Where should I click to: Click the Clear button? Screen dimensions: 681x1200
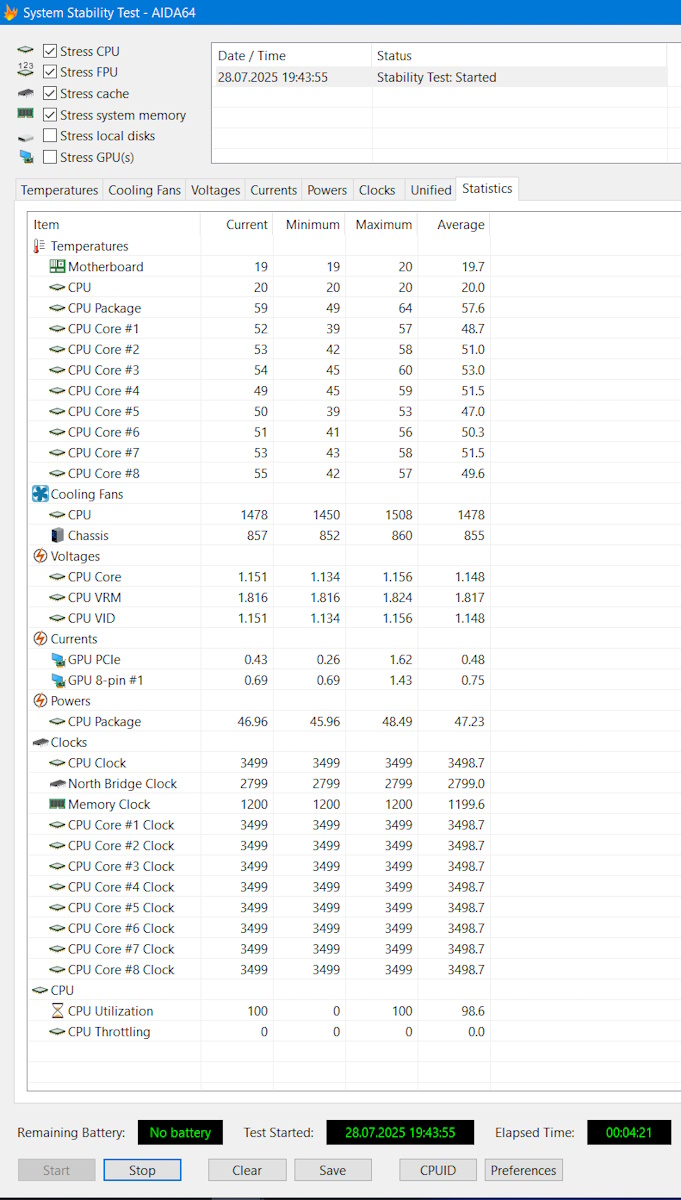[247, 1170]
